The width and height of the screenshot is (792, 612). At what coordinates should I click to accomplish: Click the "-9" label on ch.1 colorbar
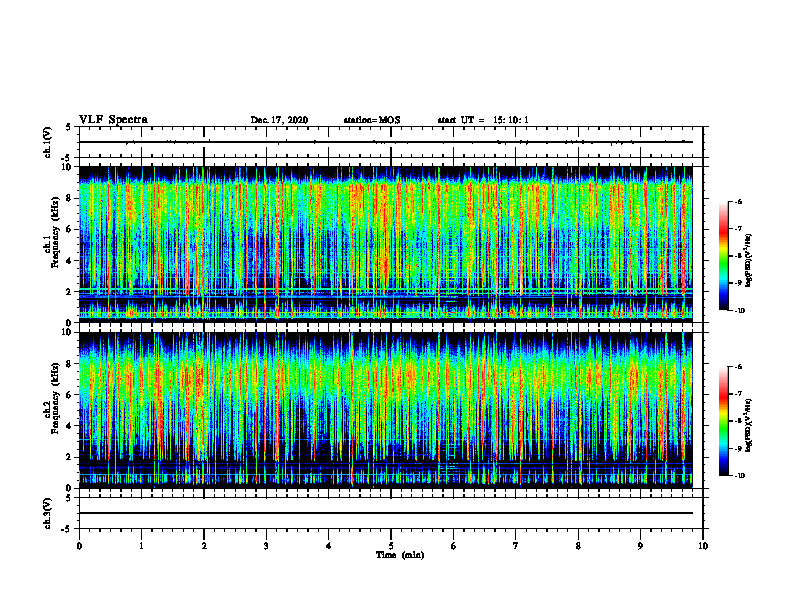[738, 283]
